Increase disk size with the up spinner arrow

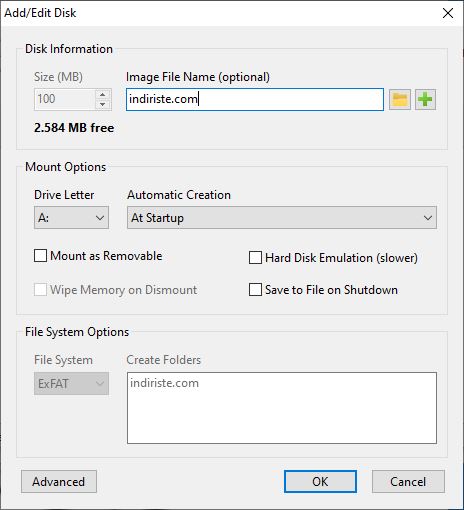pos(103,94)
